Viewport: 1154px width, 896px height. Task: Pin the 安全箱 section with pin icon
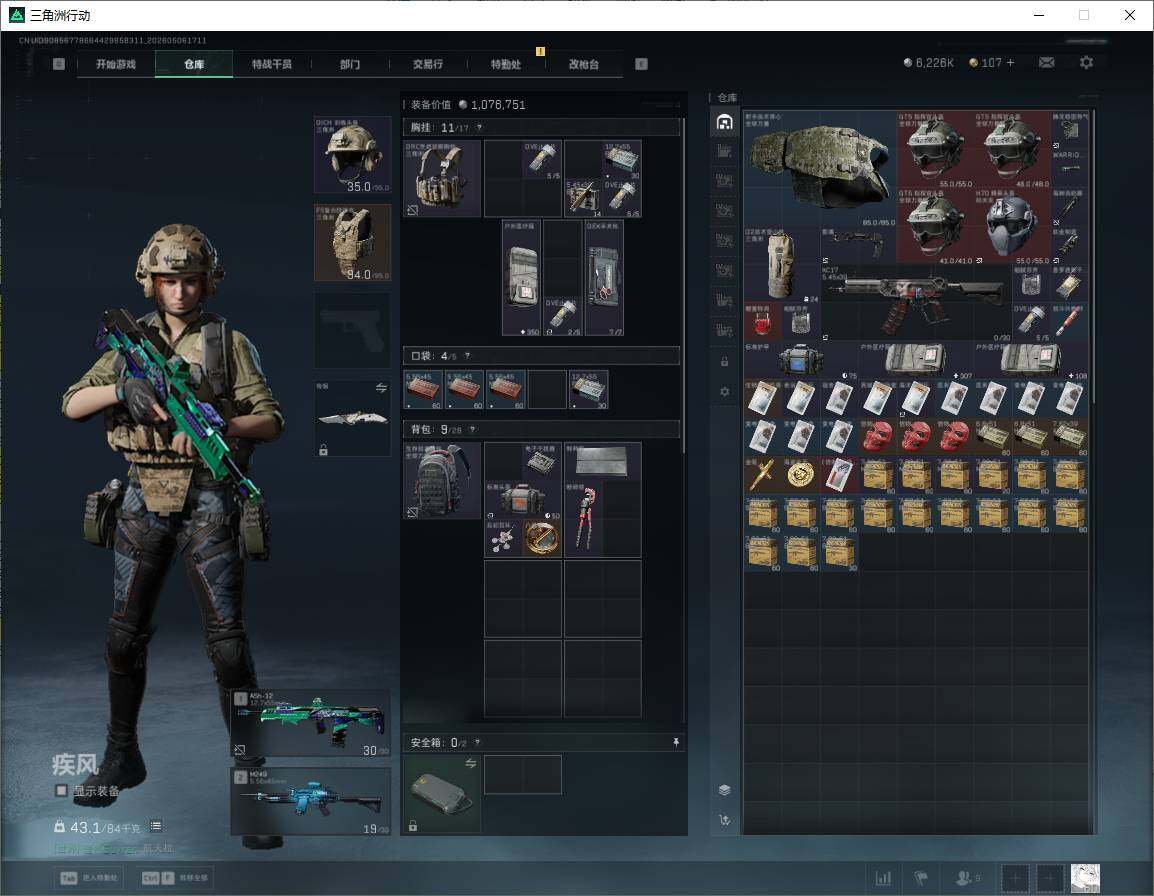(x=676, y=742)
